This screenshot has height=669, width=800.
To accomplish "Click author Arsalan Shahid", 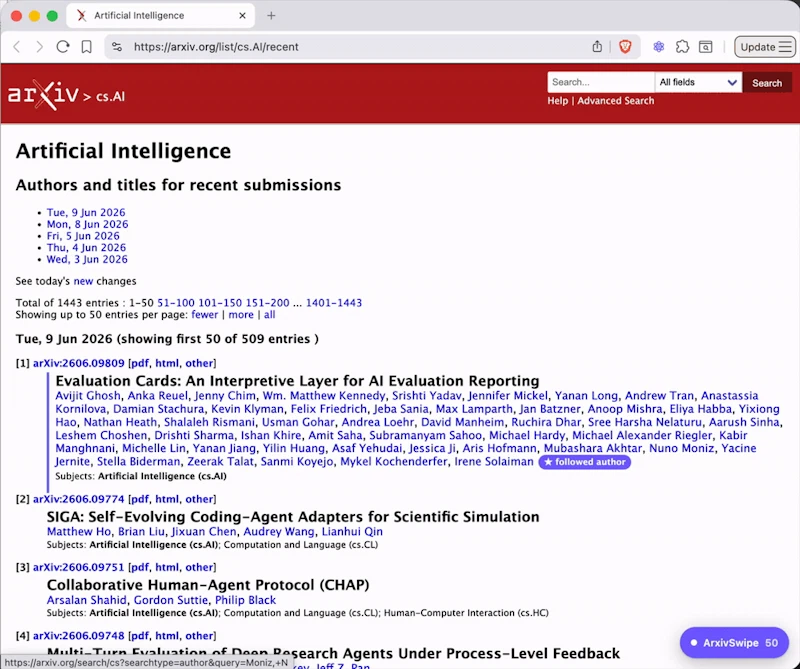I will (x=87, y=600).
